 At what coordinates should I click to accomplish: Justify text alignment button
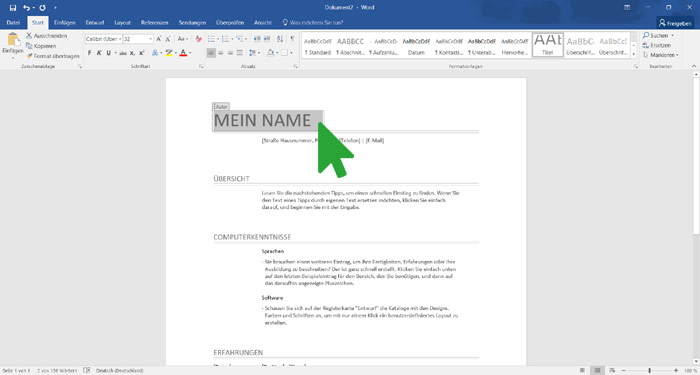240,53
